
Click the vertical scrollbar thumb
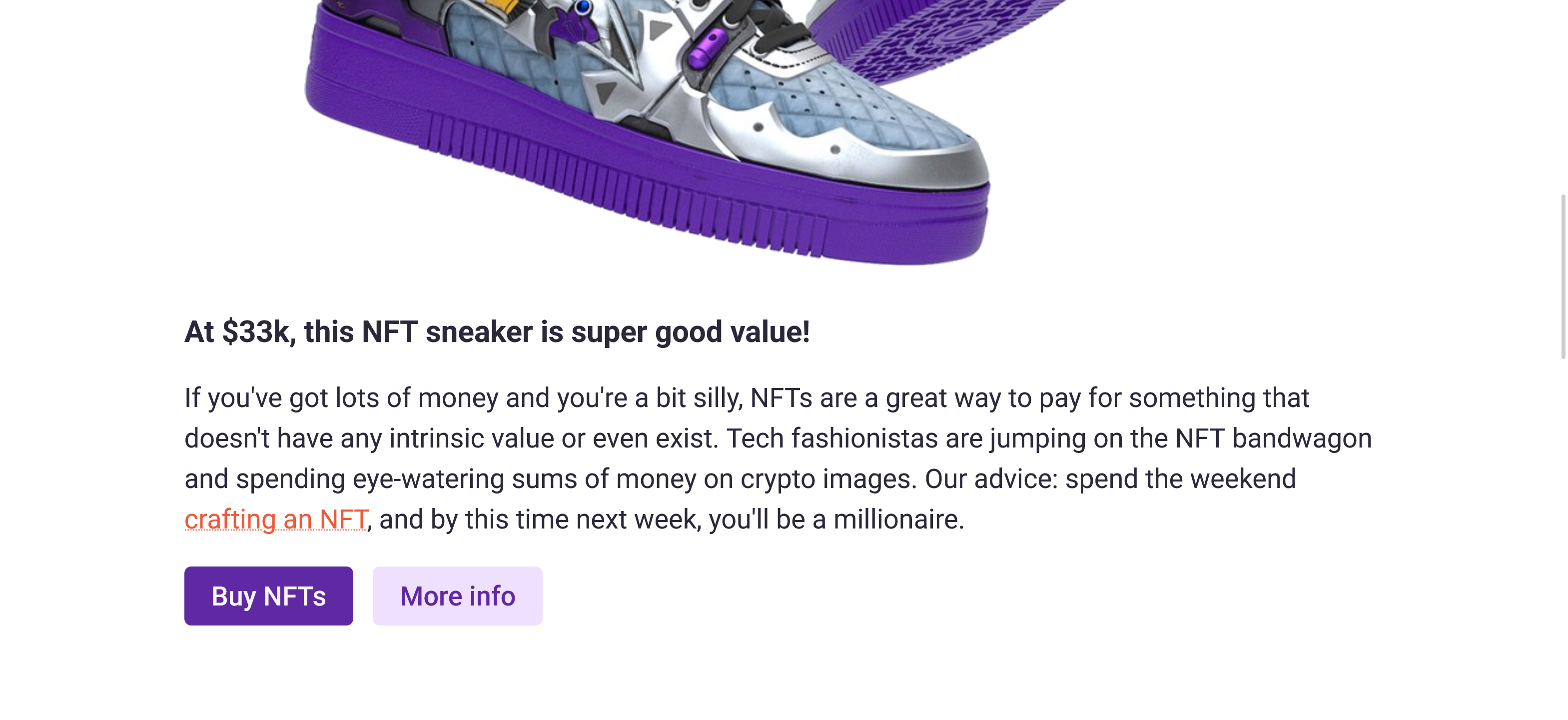[1563, 277]
